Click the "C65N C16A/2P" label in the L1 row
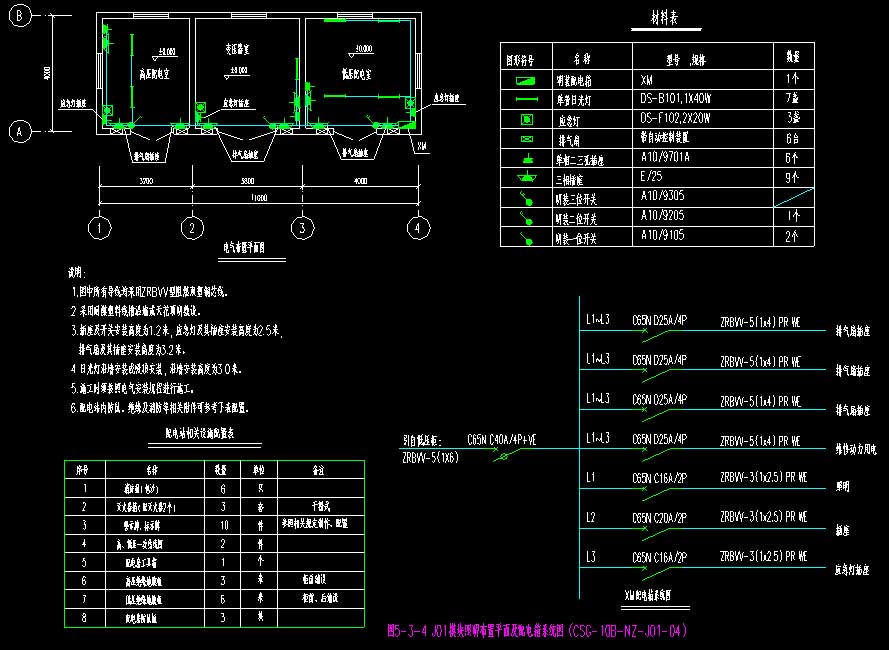Viewport: 889px width, 650px height. coord(659,478)
